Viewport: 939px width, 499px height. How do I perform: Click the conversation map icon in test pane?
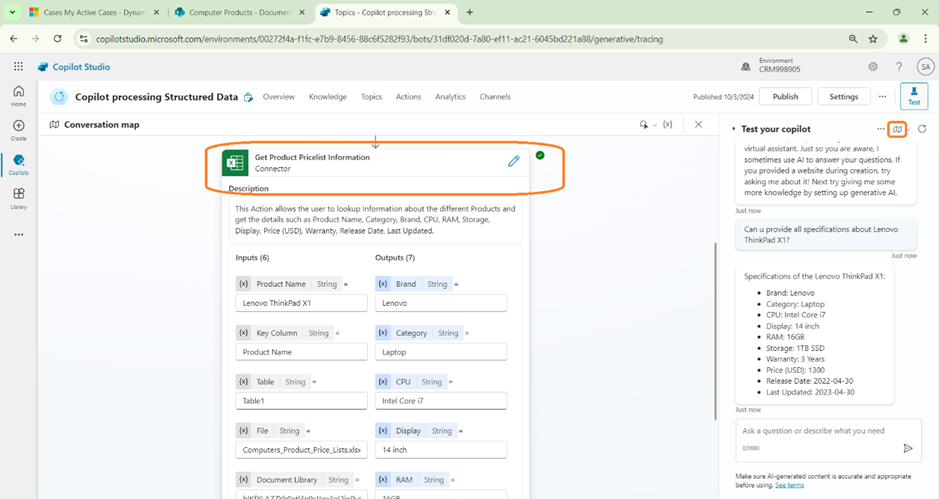click(898, 129)
